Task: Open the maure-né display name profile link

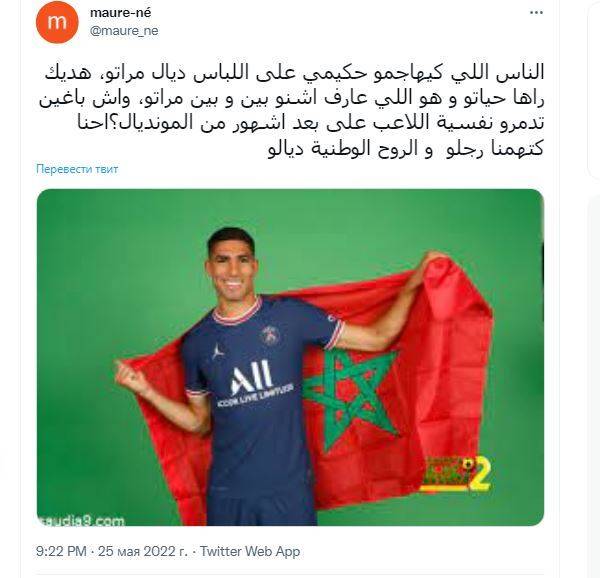Action: (x=121, y=13)
